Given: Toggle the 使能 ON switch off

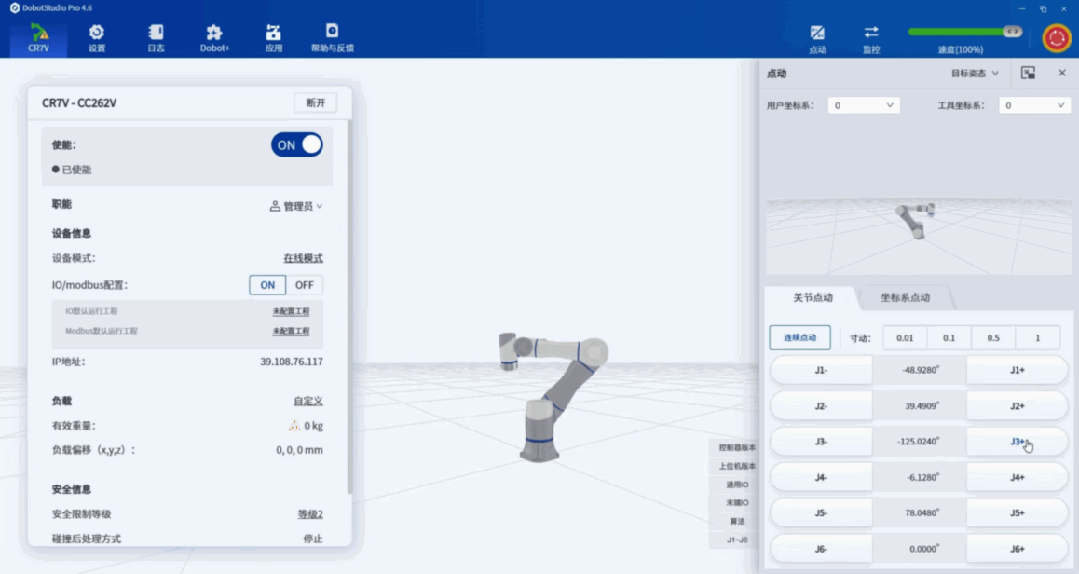Looking at the screenshot, I should 297,145.
